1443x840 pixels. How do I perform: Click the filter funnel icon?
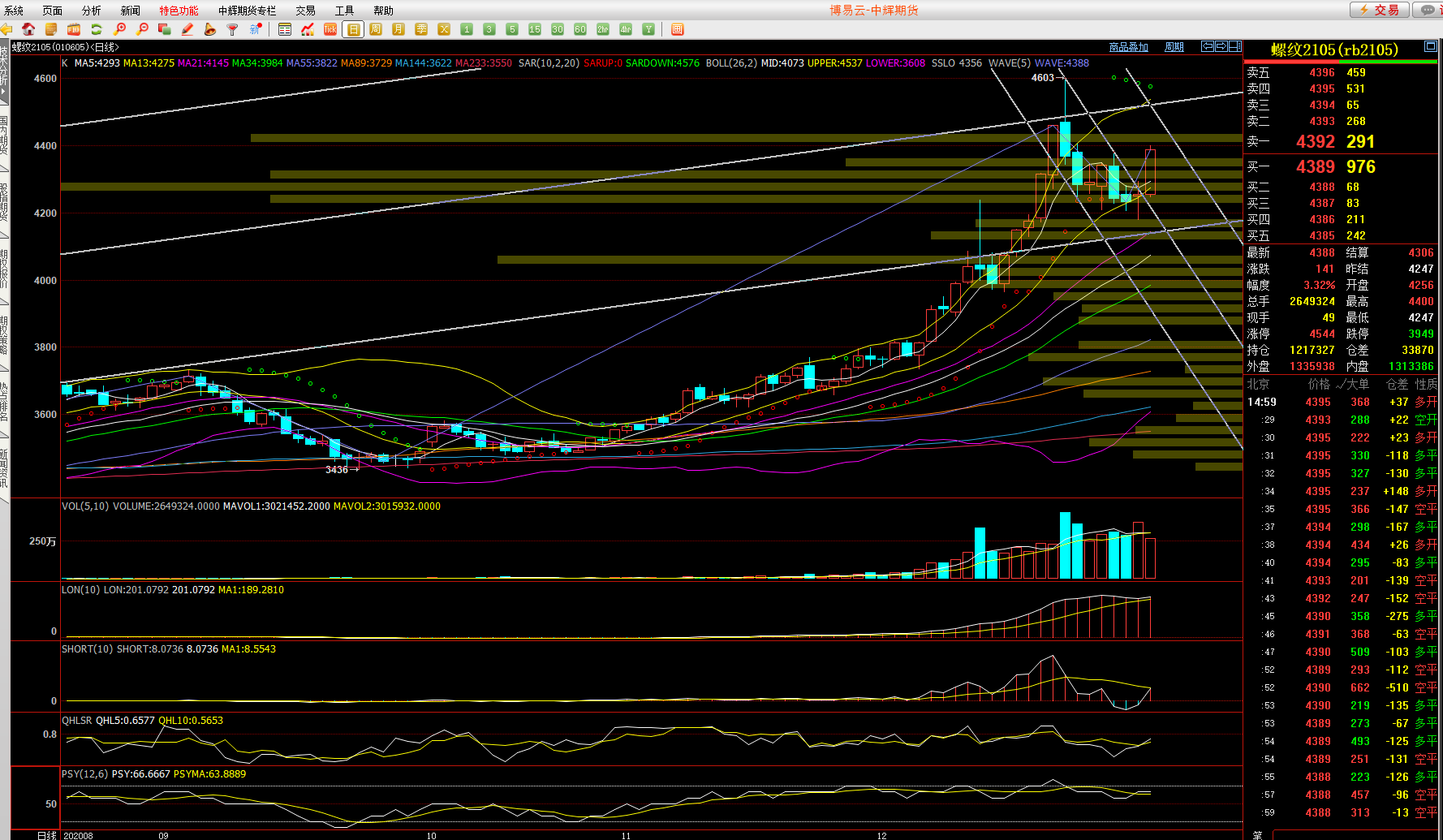tap(233, 29)
